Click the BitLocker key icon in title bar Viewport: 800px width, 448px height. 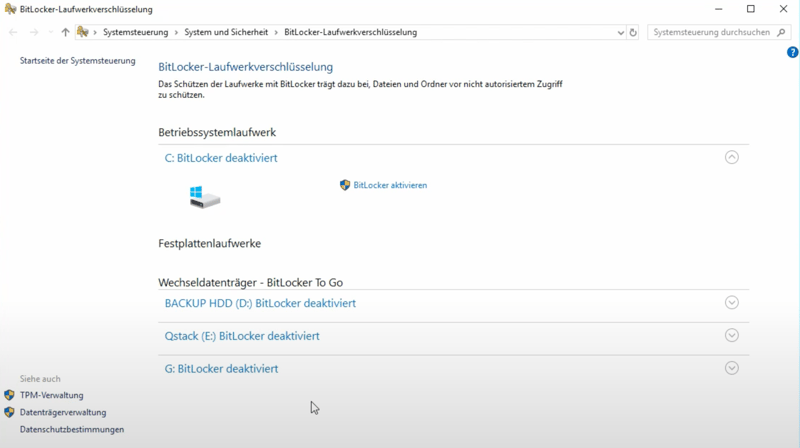coord(10,9)
